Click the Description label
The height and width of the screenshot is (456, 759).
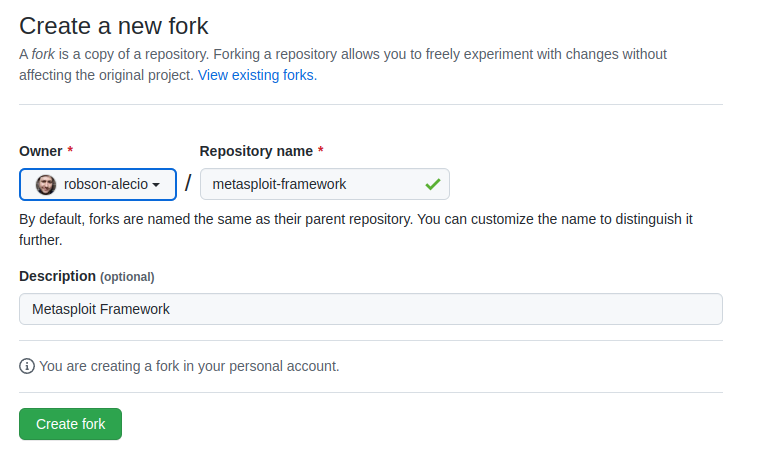(x=58, y=276)
